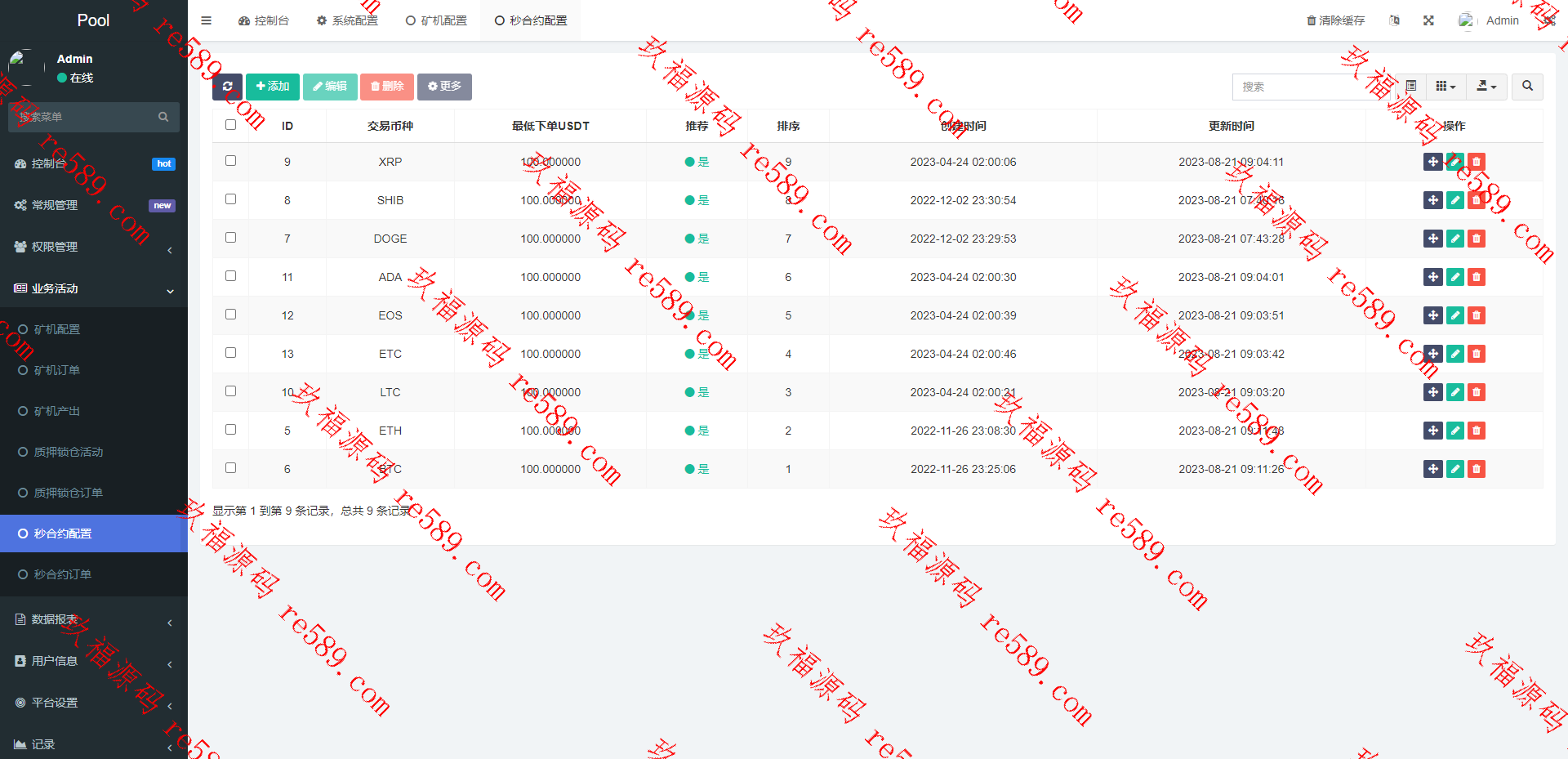Click green edit icon for ETH row
This screenshot has width=1568, height=759.
pyautogui.click(x=1454, y=431)
